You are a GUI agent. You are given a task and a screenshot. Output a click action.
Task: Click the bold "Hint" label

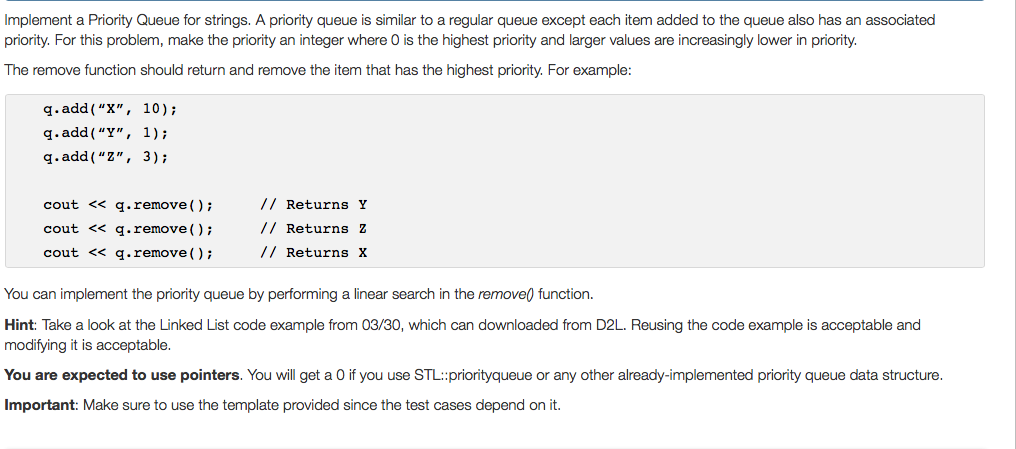point(20,325)
